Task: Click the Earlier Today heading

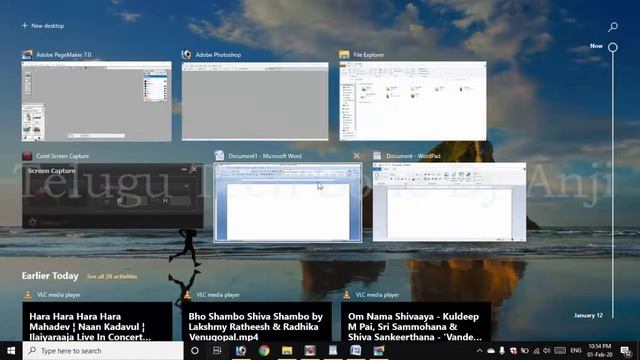Action: 50,276
